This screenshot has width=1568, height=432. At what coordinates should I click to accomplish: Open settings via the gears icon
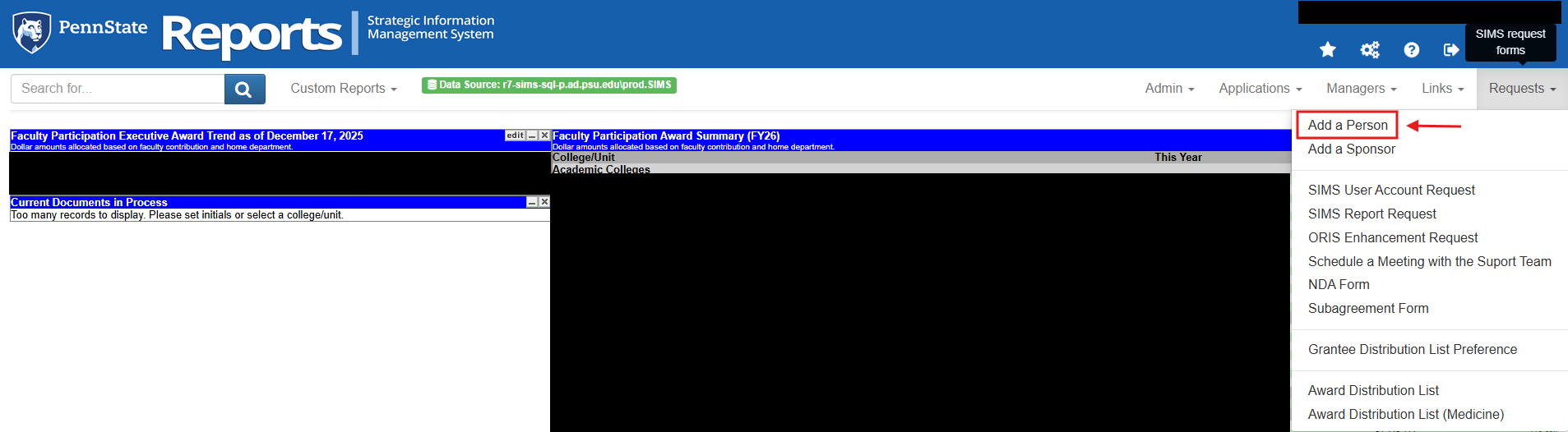point(1370,50)
